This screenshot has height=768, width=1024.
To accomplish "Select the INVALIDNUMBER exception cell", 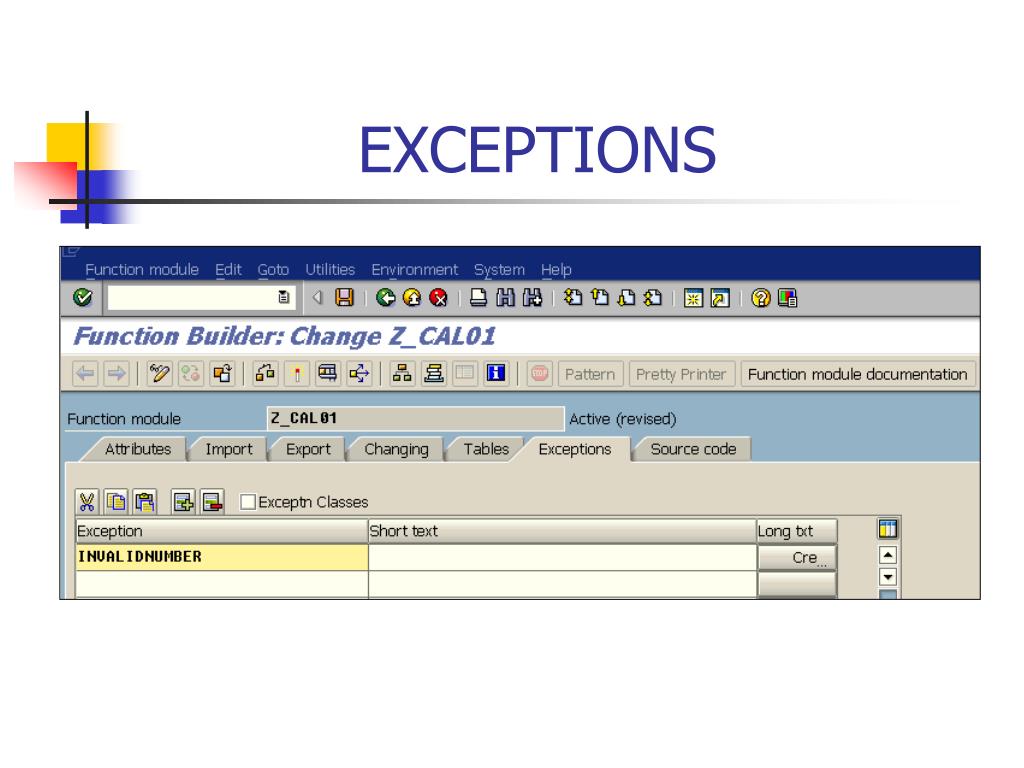I will 221,557.
